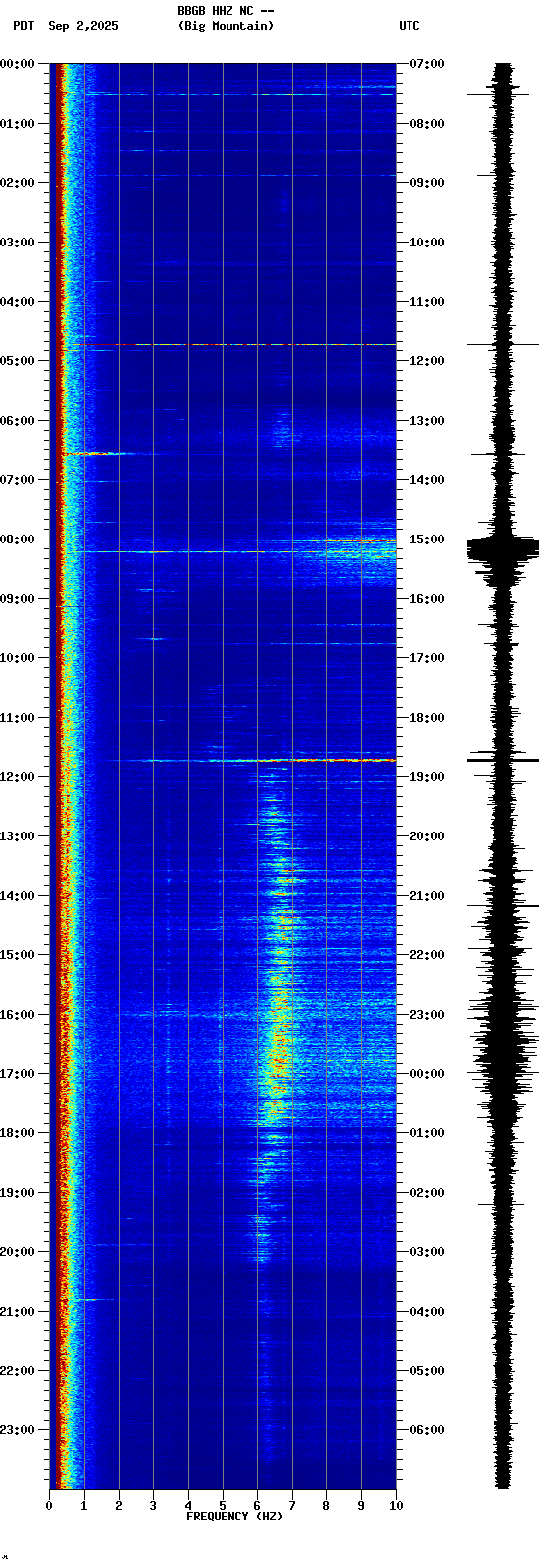The width and height of the screenshot is (546, 1568).
Task: Click the 'FREQUENCY (HZ)' axis label
Action: click(x=234, y=1517)
